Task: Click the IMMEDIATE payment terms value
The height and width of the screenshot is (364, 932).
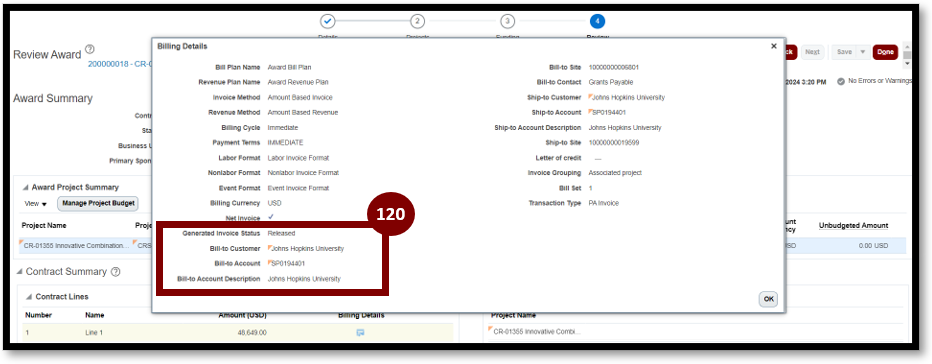Action: (x=285, y=143)
